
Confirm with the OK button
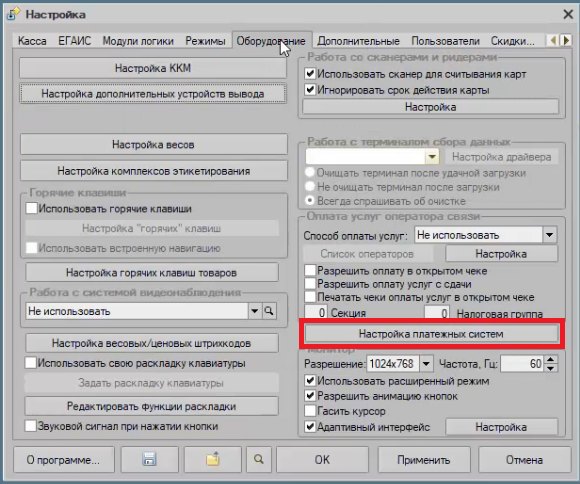(322, 460)
